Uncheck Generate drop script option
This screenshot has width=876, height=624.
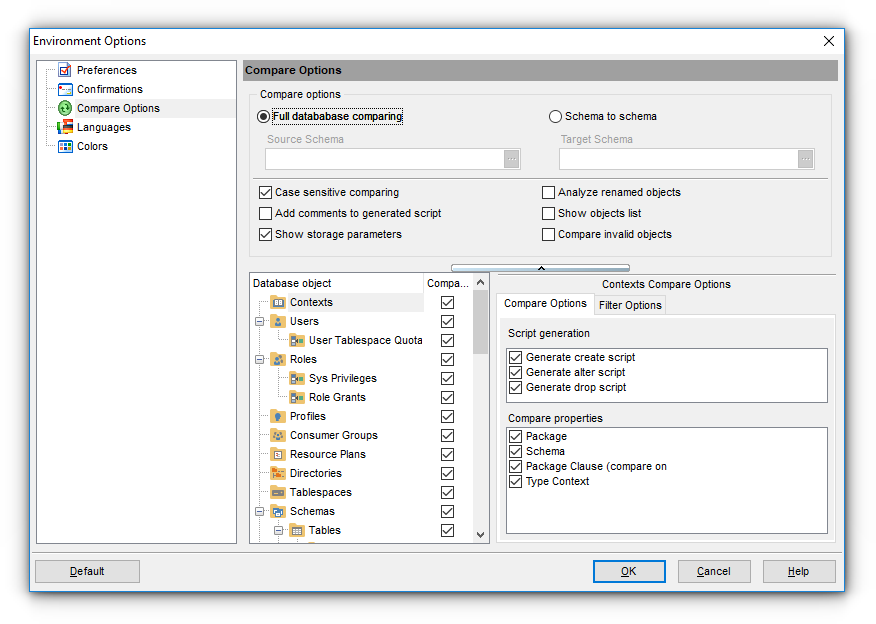[x=516, y=387]
